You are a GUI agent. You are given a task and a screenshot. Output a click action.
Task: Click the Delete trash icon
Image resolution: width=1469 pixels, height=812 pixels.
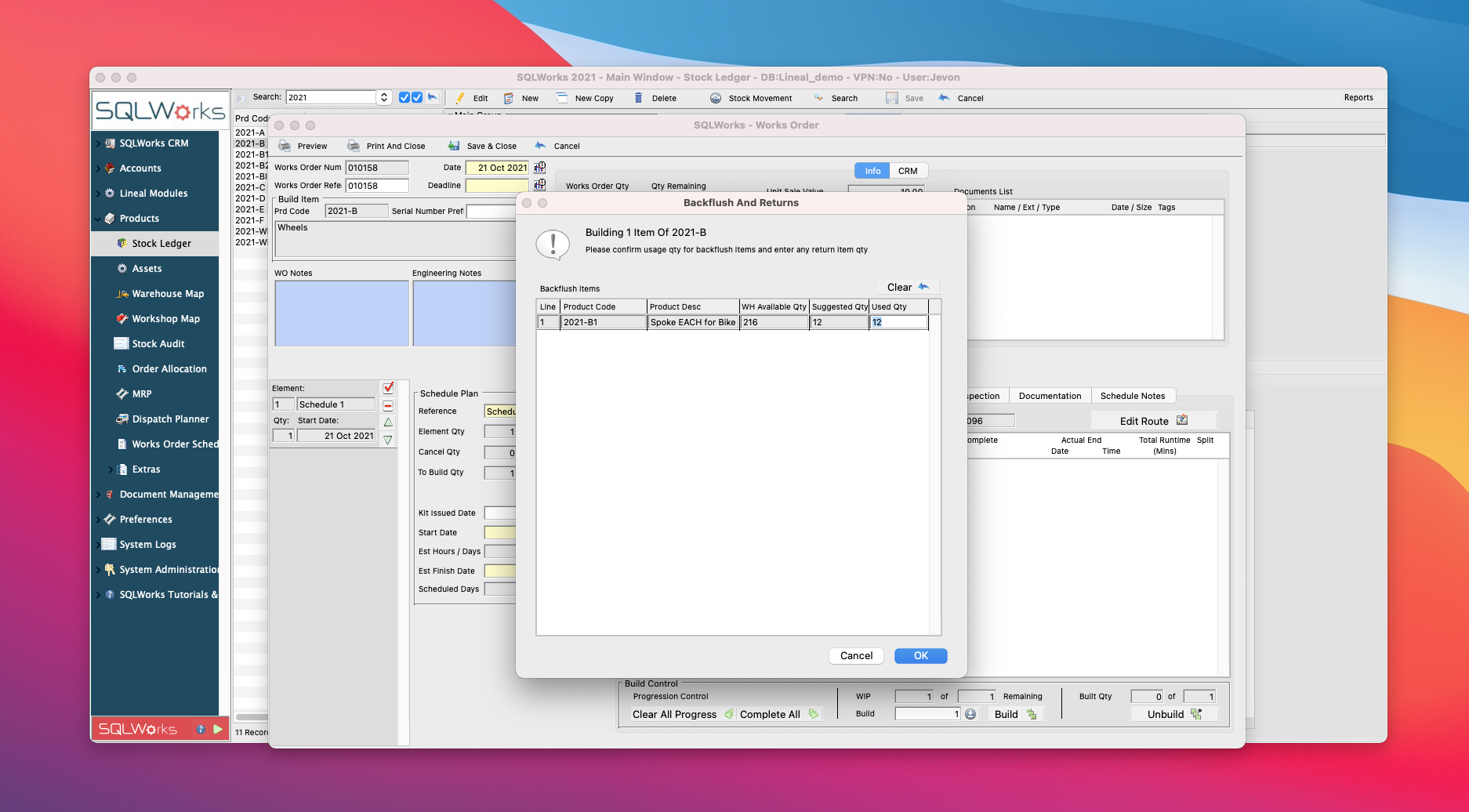[x=638, y=98]
